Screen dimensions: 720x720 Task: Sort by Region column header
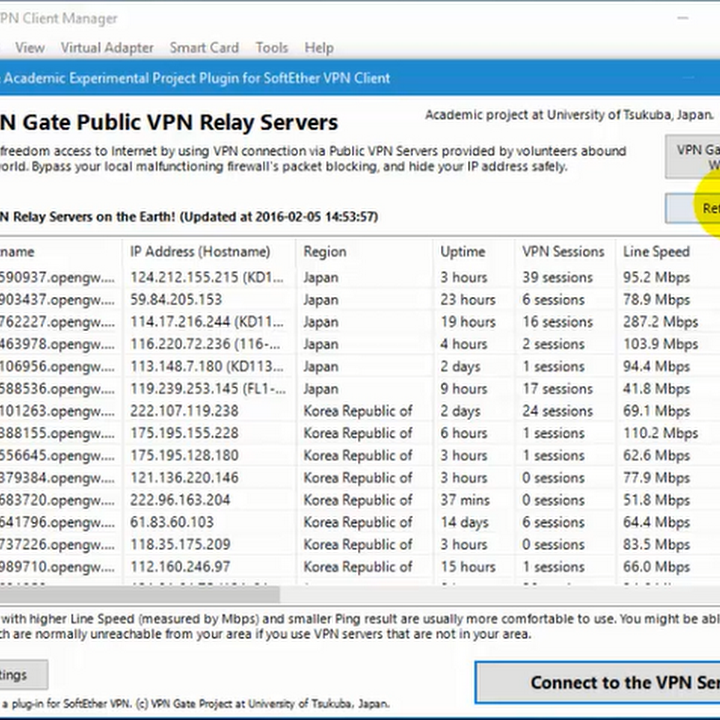(364, 252)
